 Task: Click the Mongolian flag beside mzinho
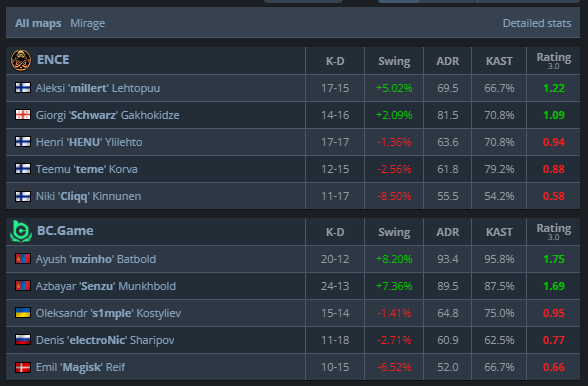point(23,259)
